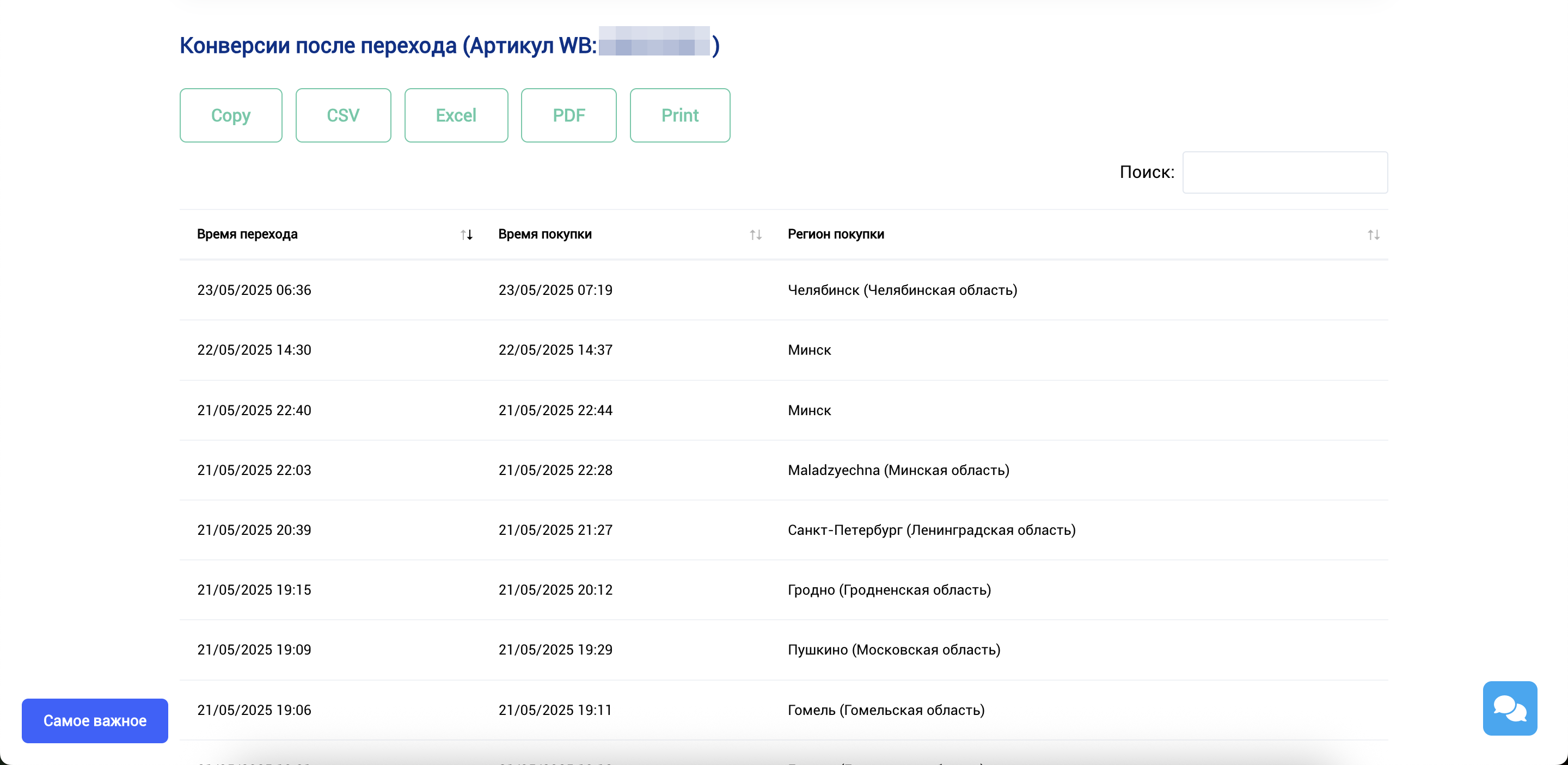Select Санкт-Петербург (Ленинградская область) cell
Image resolution: width=1568 pixels, height=765 pixels.
coord(932,530)
